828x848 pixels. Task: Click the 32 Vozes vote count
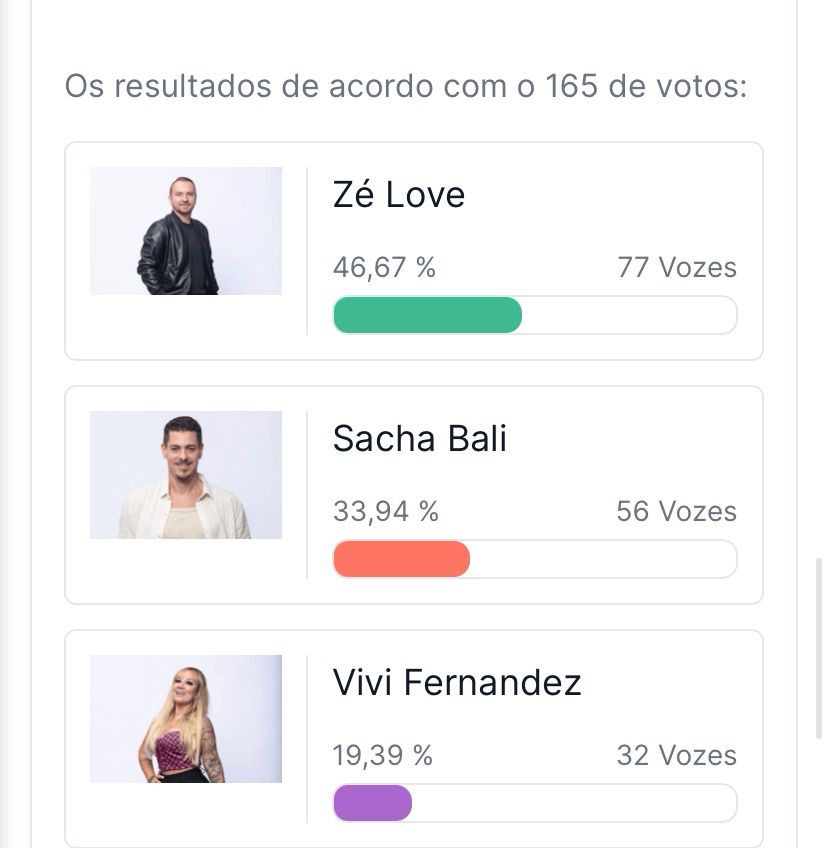tap(676, 756)
